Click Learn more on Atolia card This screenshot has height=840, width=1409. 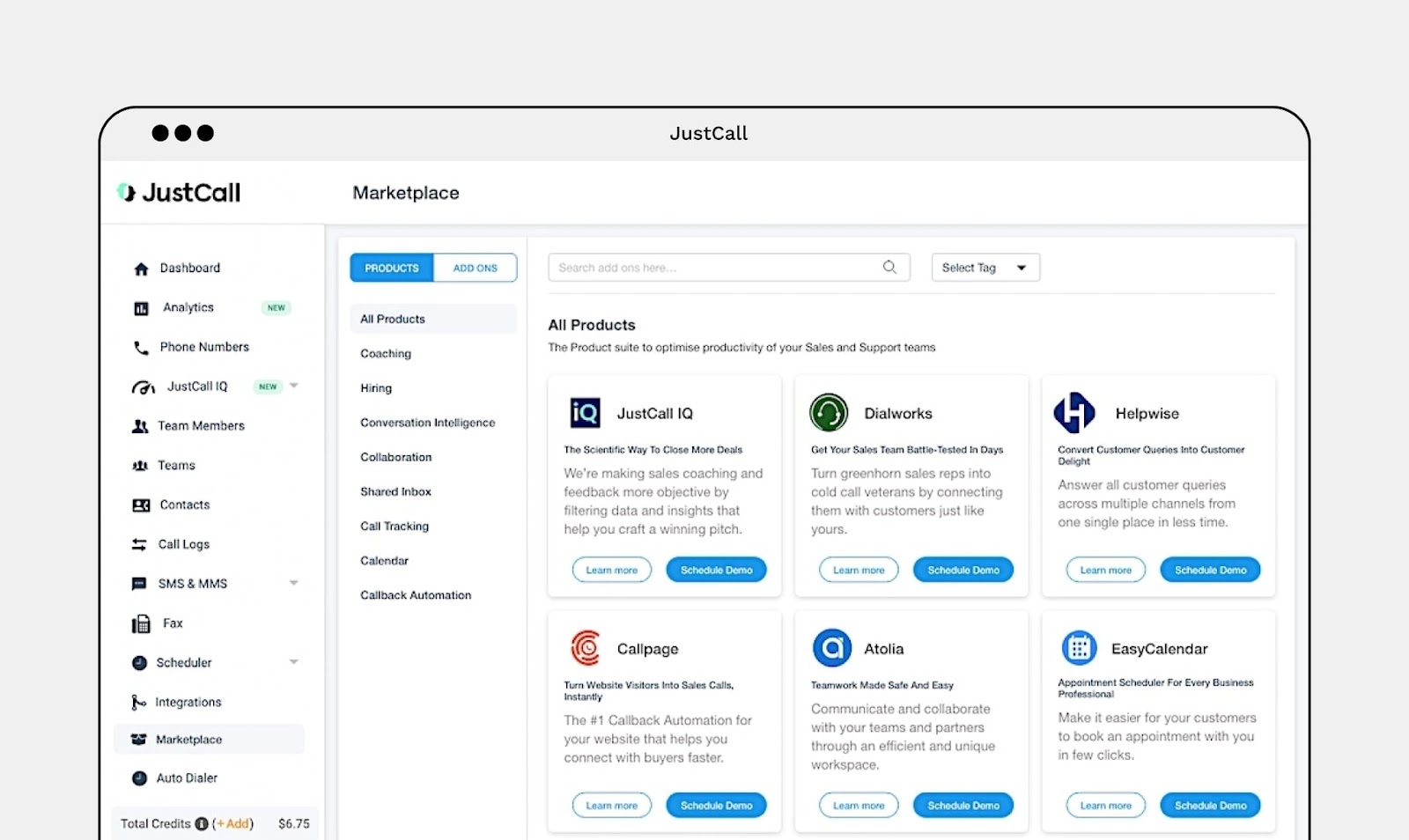coord(859,805)
